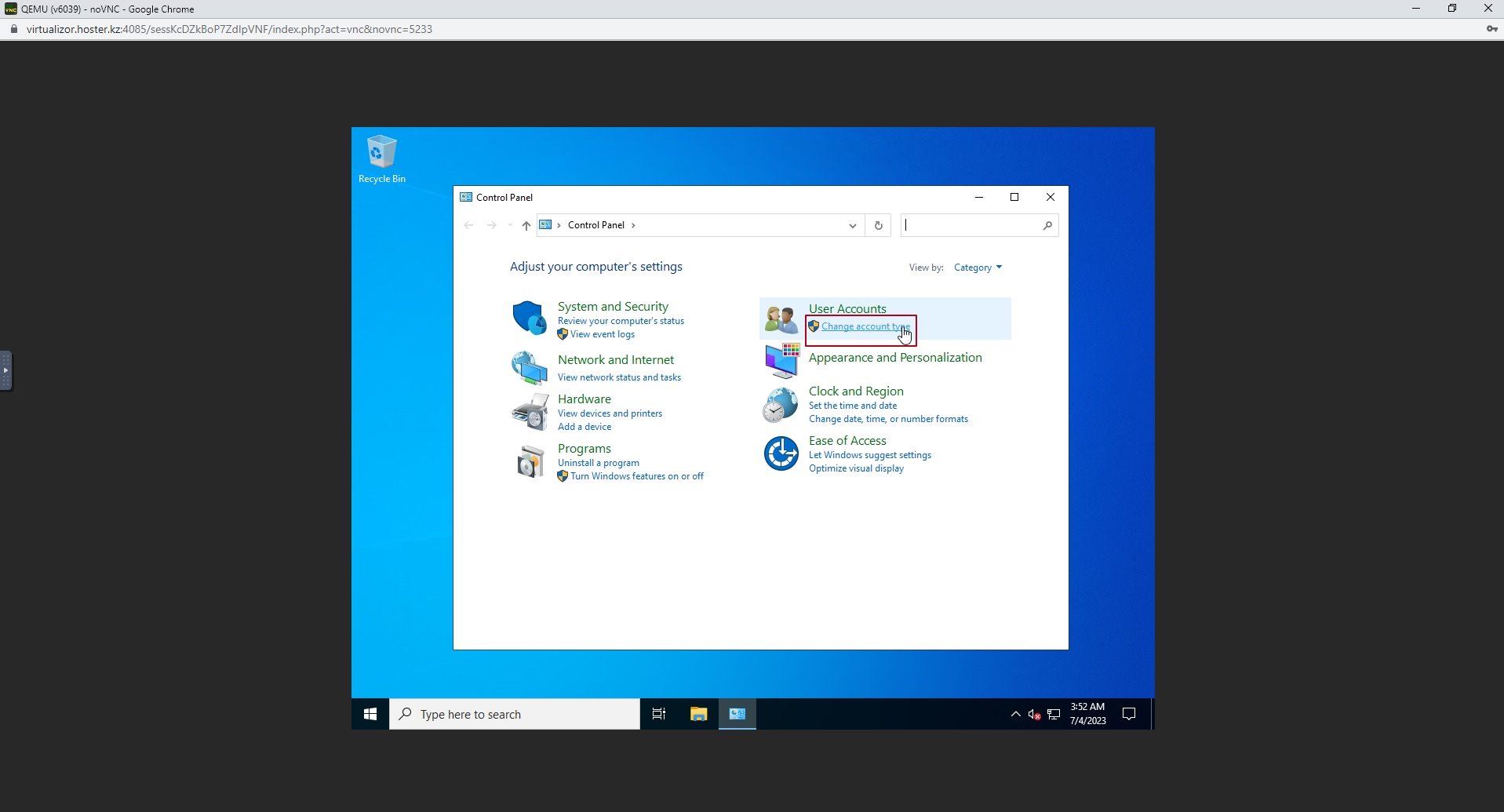Click the Show desktop strip beside notifications

coord(1152,714)
